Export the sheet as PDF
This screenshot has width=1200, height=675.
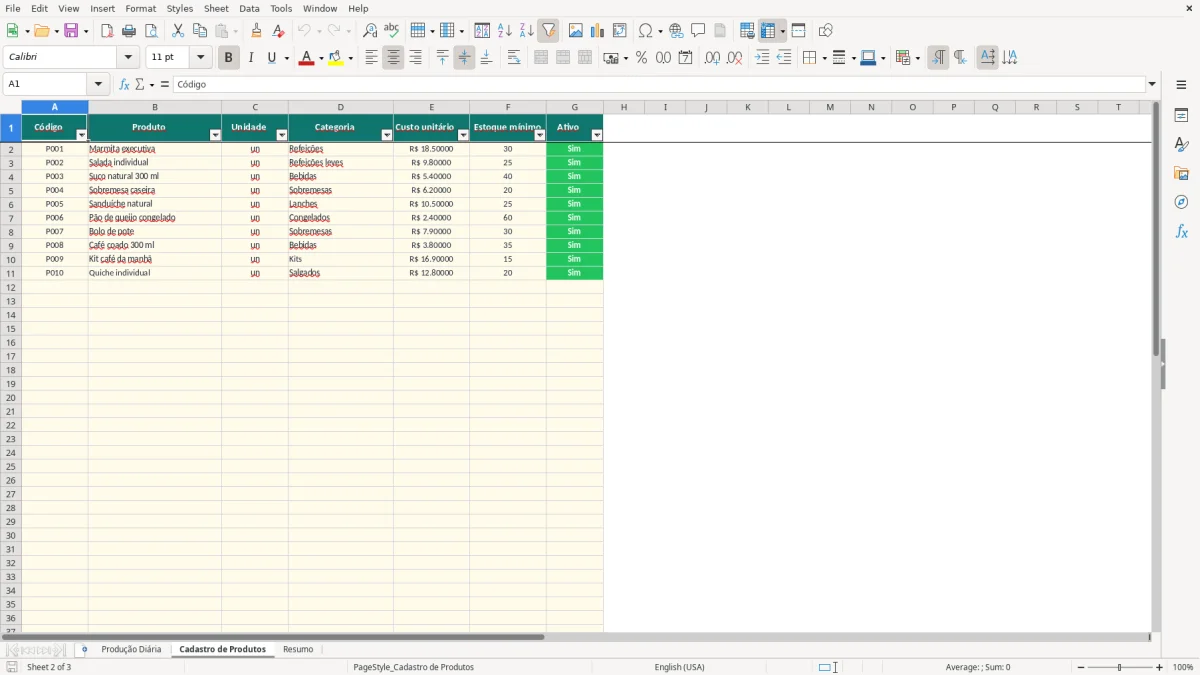tap(107, 31)
